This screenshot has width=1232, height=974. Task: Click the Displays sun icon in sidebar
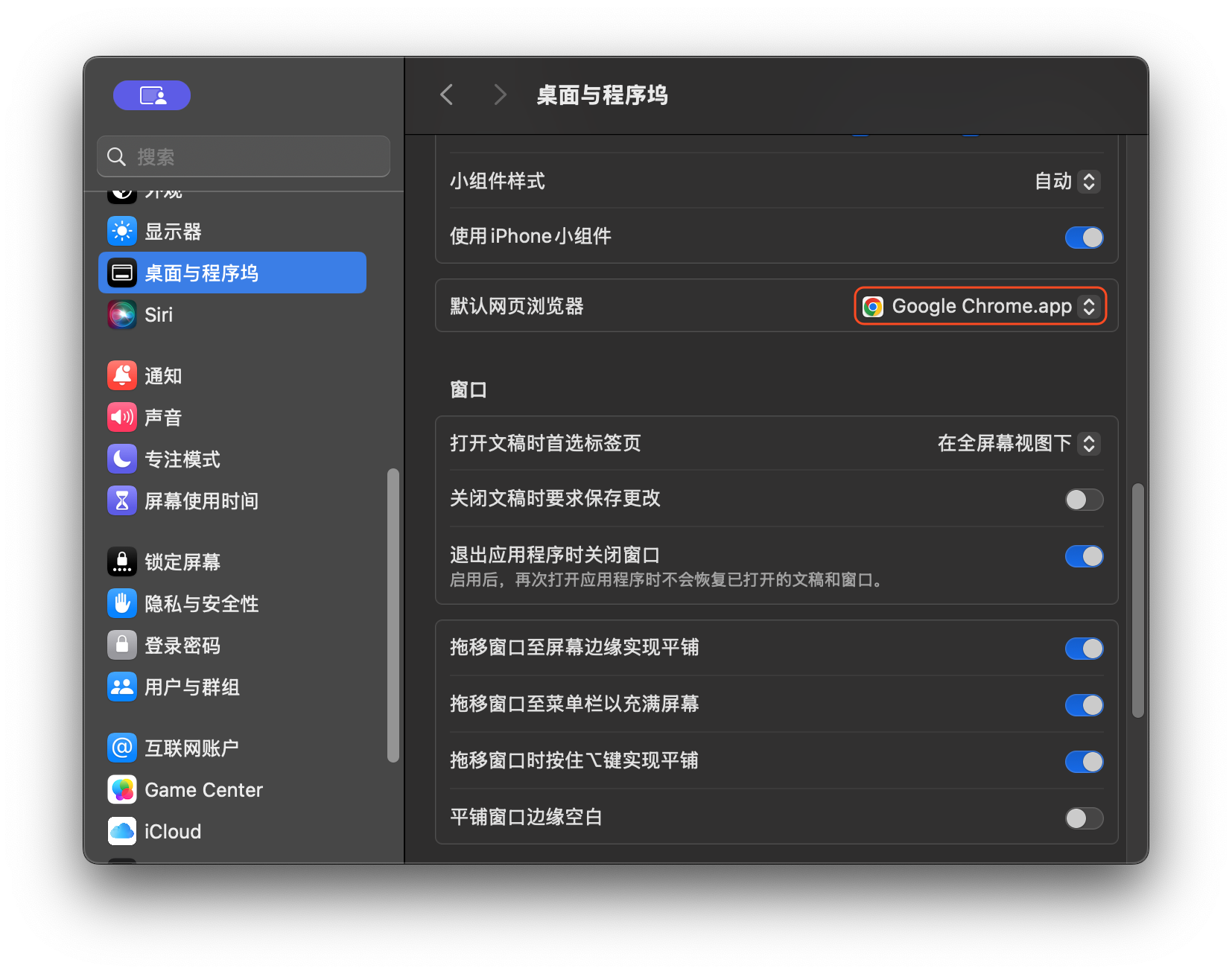[122, 232]
